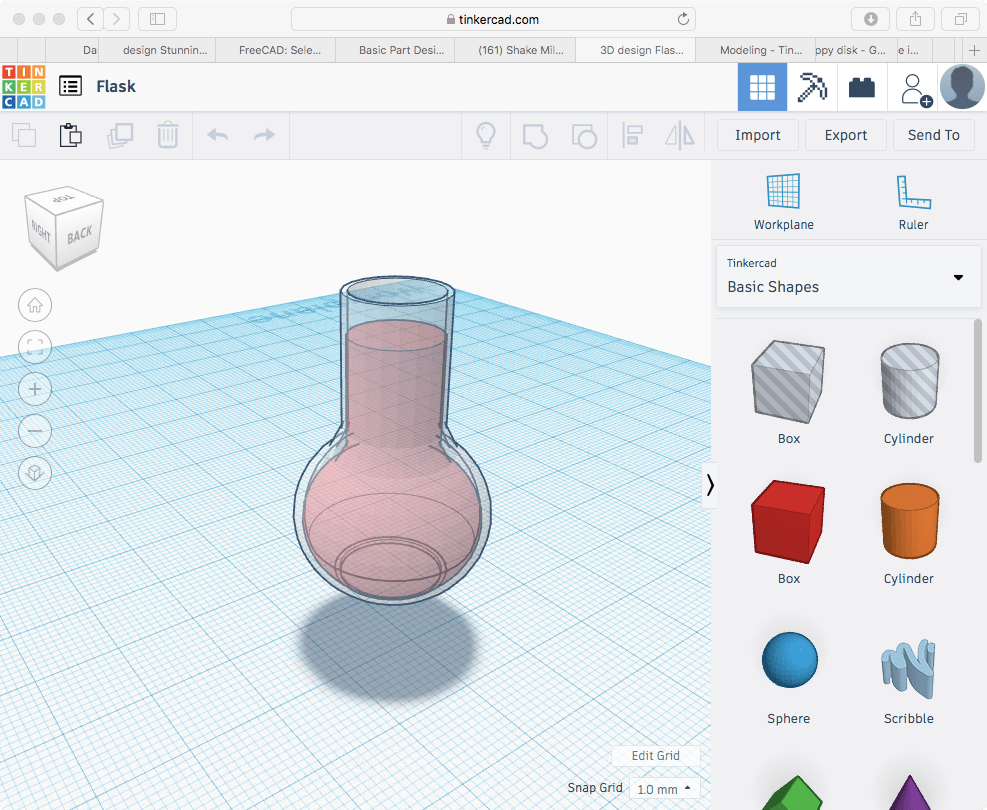Open the Basic Shapes category dropdown

[845, 277]
